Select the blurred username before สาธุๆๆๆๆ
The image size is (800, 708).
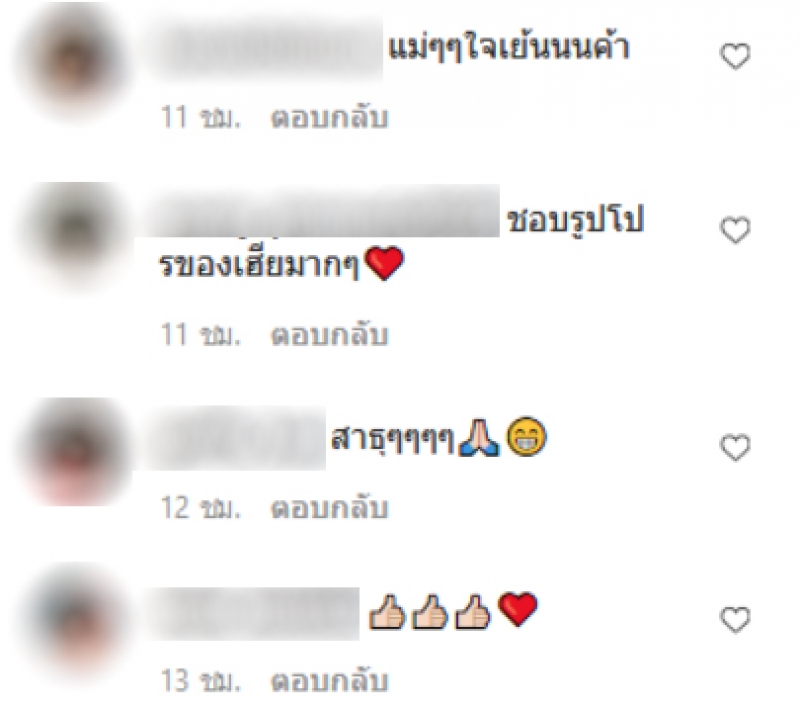(x=236, y=438)
